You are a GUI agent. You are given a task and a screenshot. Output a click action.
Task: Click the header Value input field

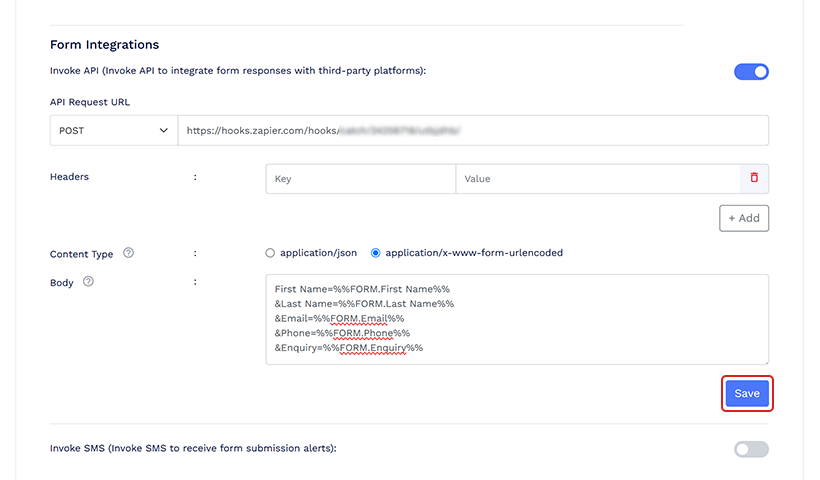pyautogui.click(x=596, y=178)
